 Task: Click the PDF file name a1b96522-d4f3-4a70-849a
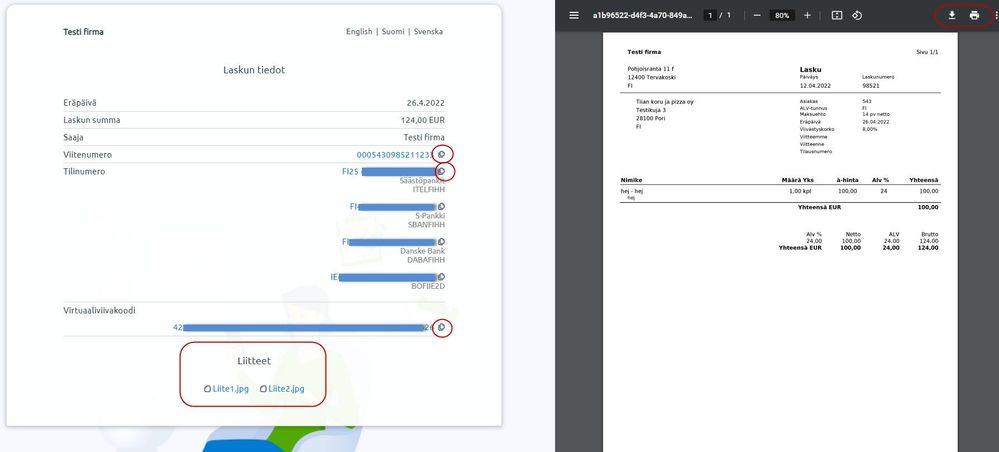(x=642, y=15)
